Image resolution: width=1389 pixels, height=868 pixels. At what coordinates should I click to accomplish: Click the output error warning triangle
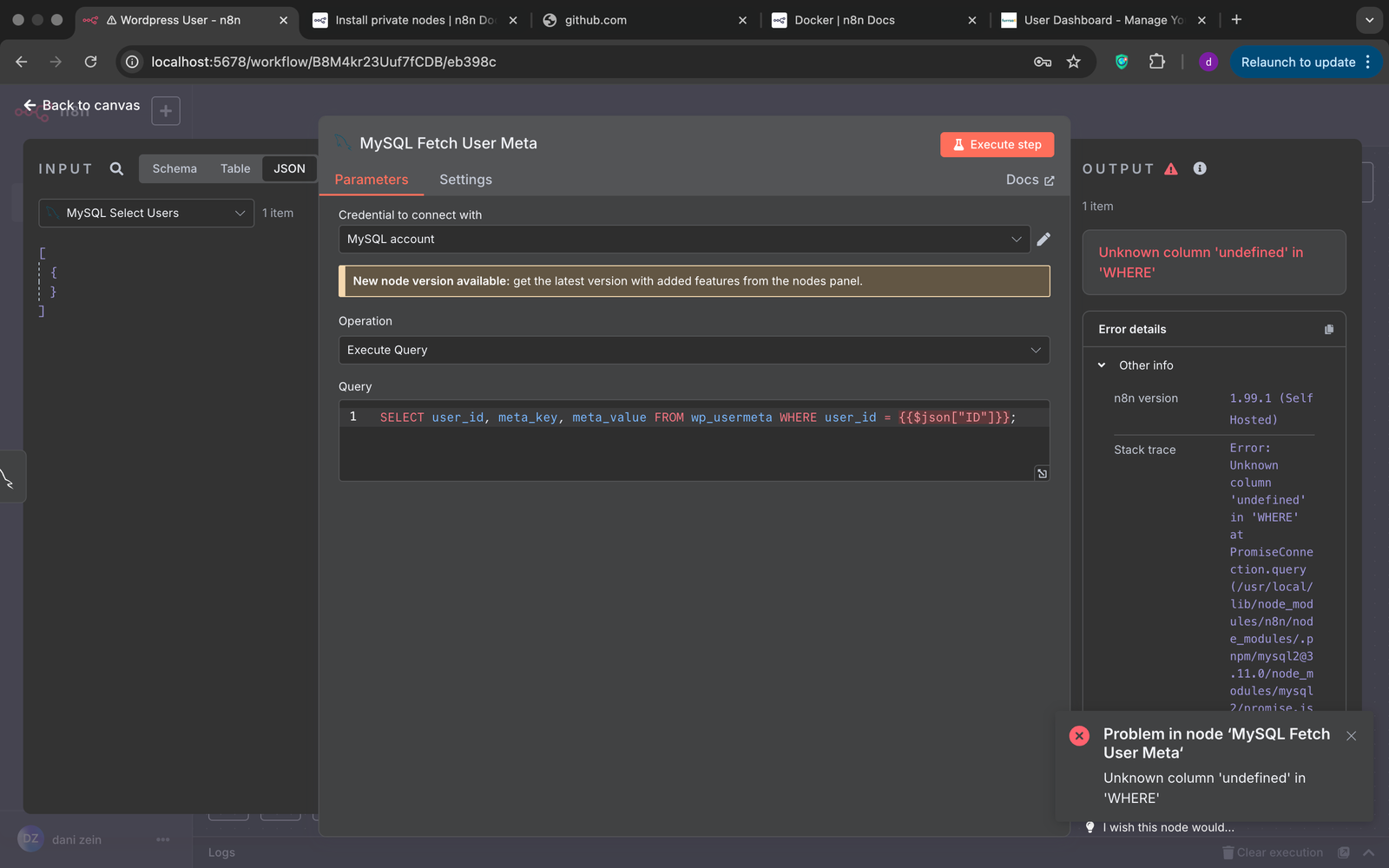pyautogui.click(x=1171, y=168)
